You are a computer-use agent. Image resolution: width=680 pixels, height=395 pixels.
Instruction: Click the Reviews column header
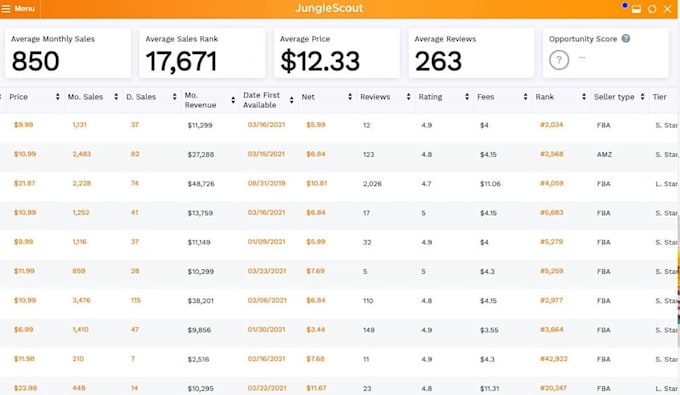375,97
